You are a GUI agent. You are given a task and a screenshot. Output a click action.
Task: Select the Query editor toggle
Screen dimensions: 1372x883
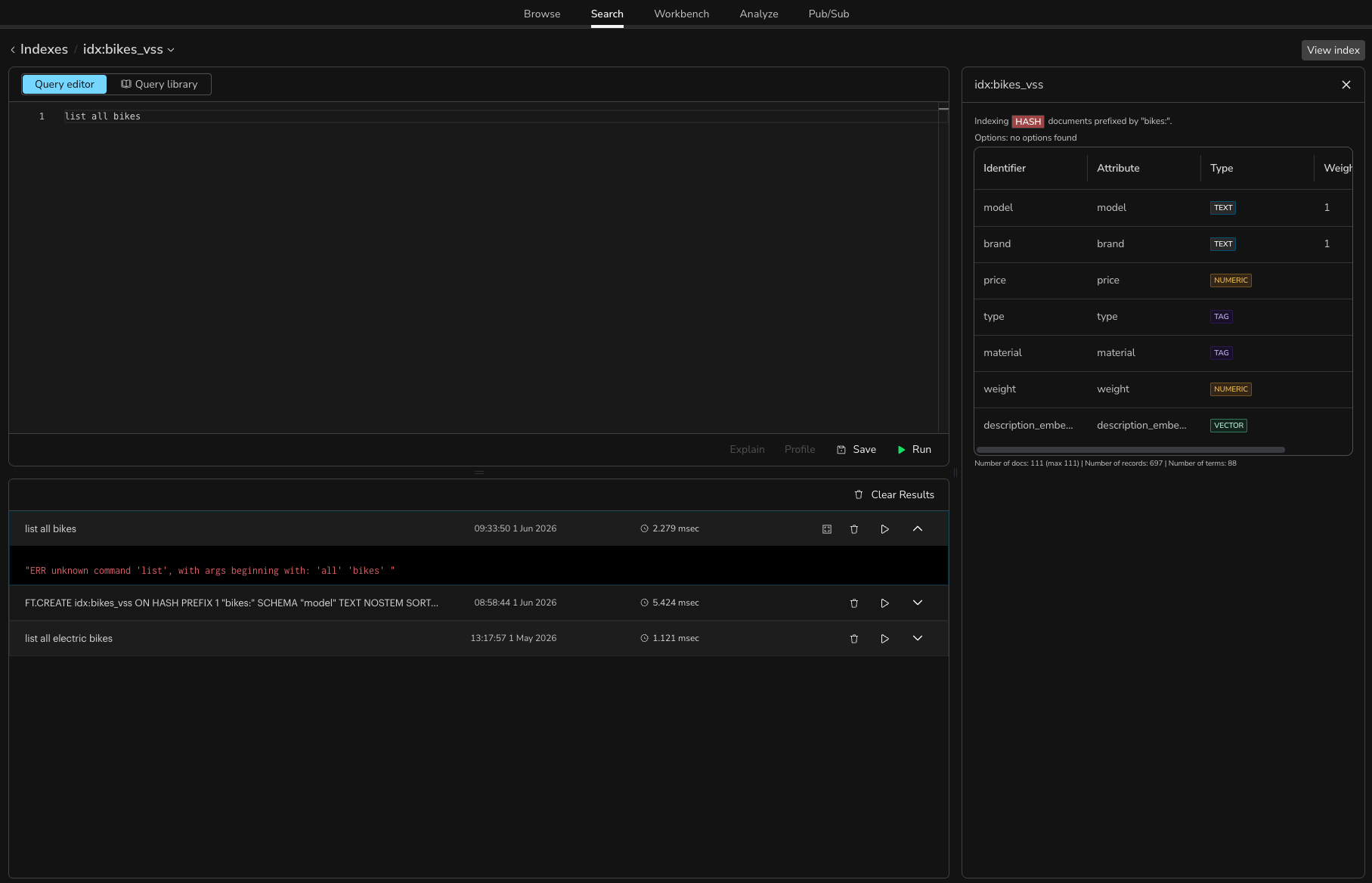click(x=64, y=84)
